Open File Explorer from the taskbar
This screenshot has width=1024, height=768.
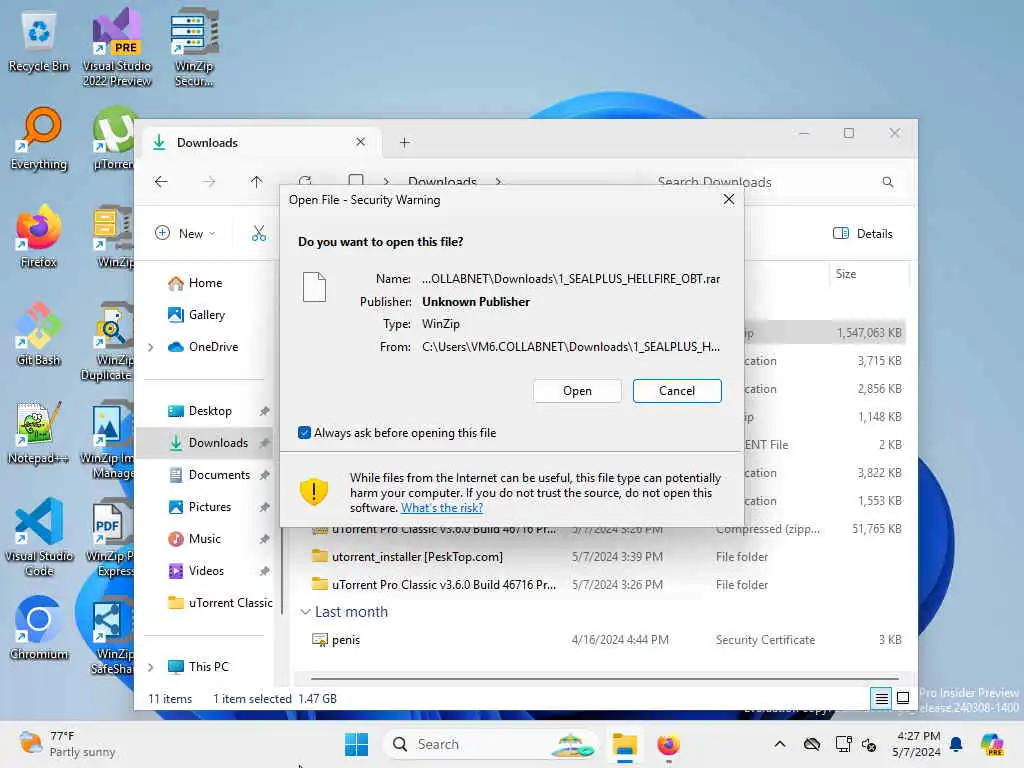625,744
